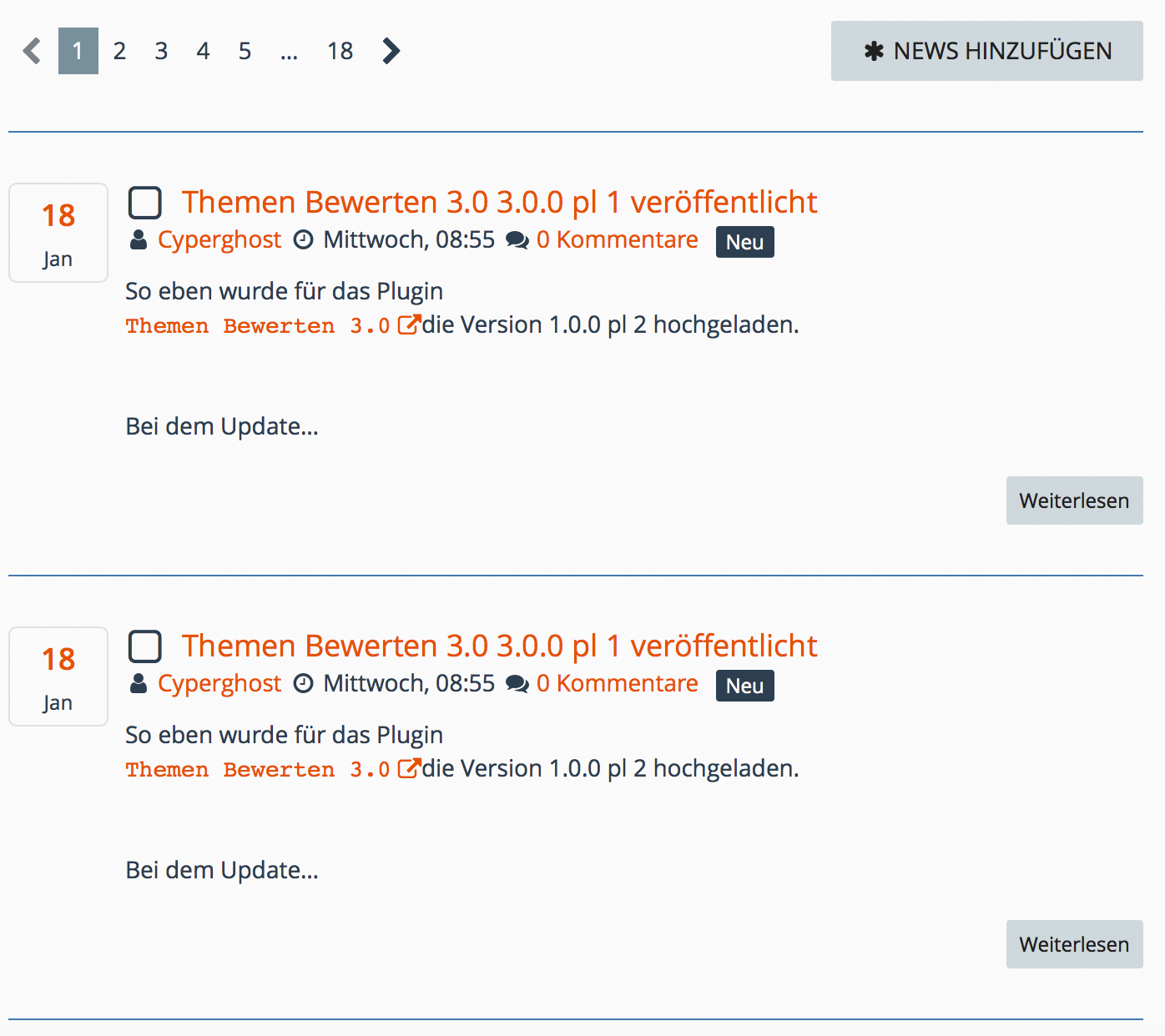Click NEWS HINZUFÜGEN button
Viewport: 1165px width, 1036px height.
coord(986,51)
